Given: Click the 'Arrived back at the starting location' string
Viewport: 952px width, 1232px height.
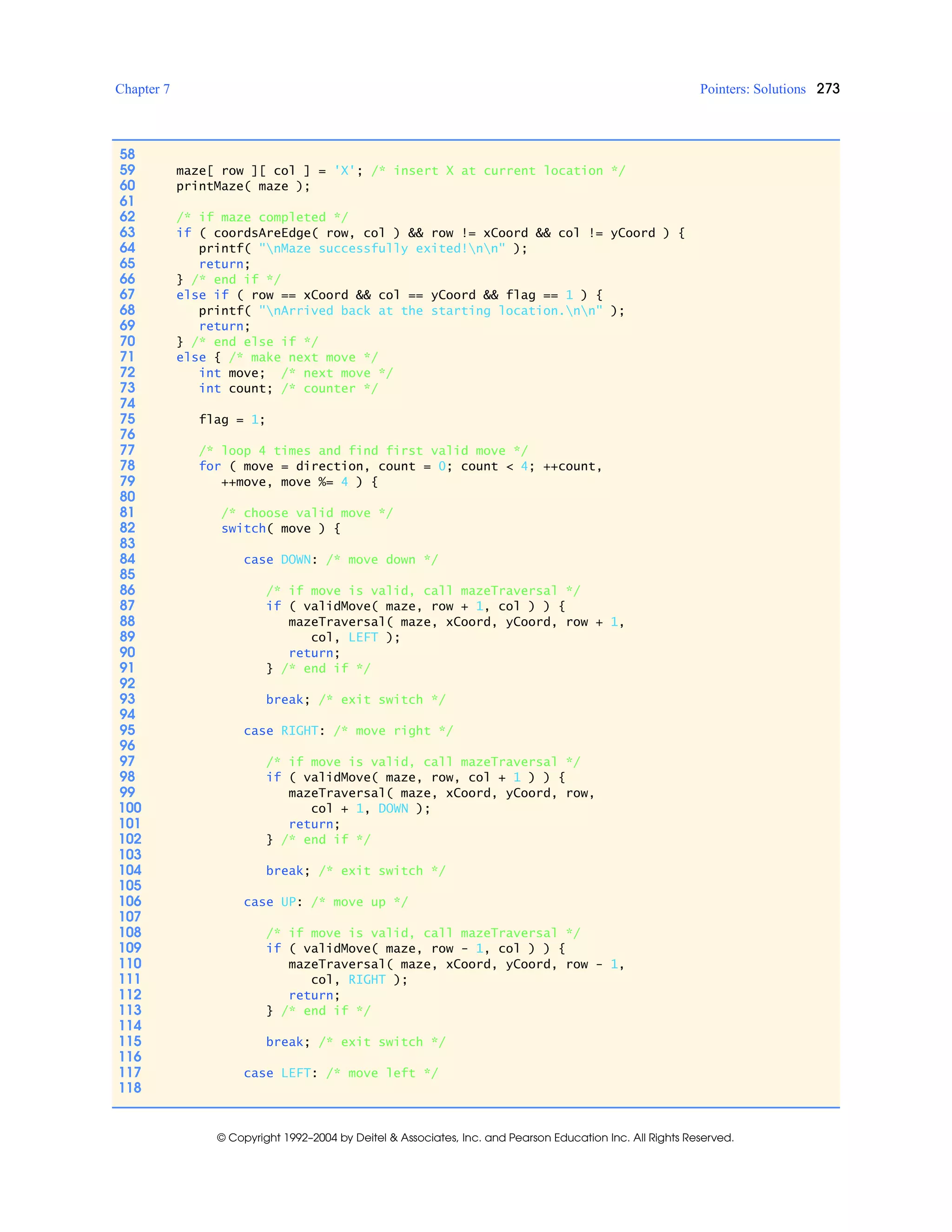Looking at the screenshot, I should pos(430,311).
